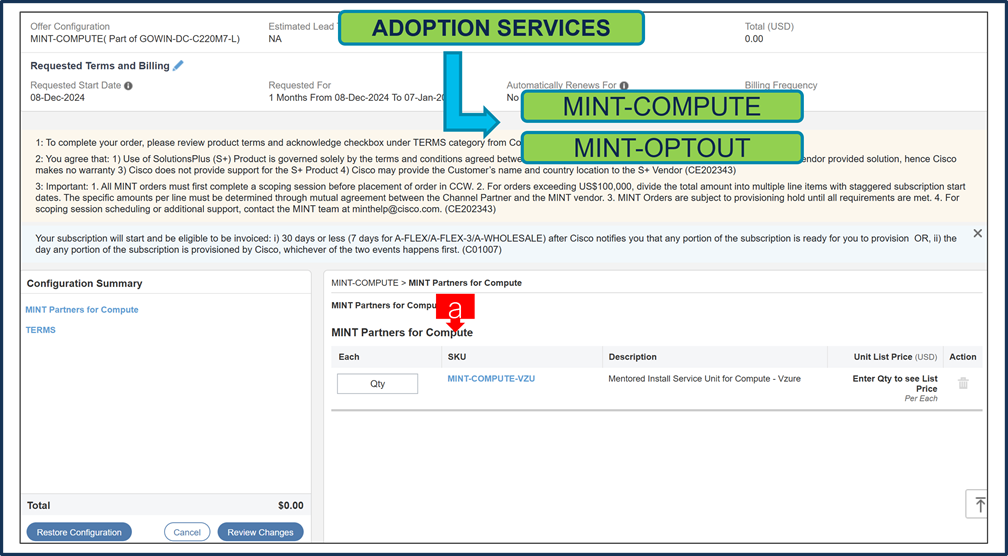Viewport: 1008px width, 556px height.
Task: Click Restore Configuration button
Action: pos(79,532)
